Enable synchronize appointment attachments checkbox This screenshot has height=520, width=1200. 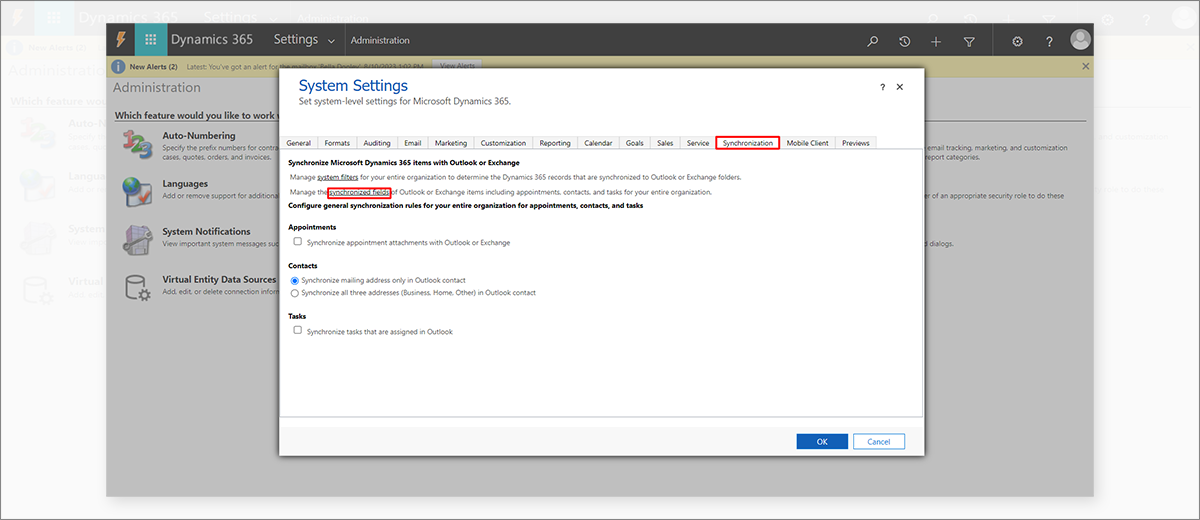pyautogui.click(x=298, y=241)
